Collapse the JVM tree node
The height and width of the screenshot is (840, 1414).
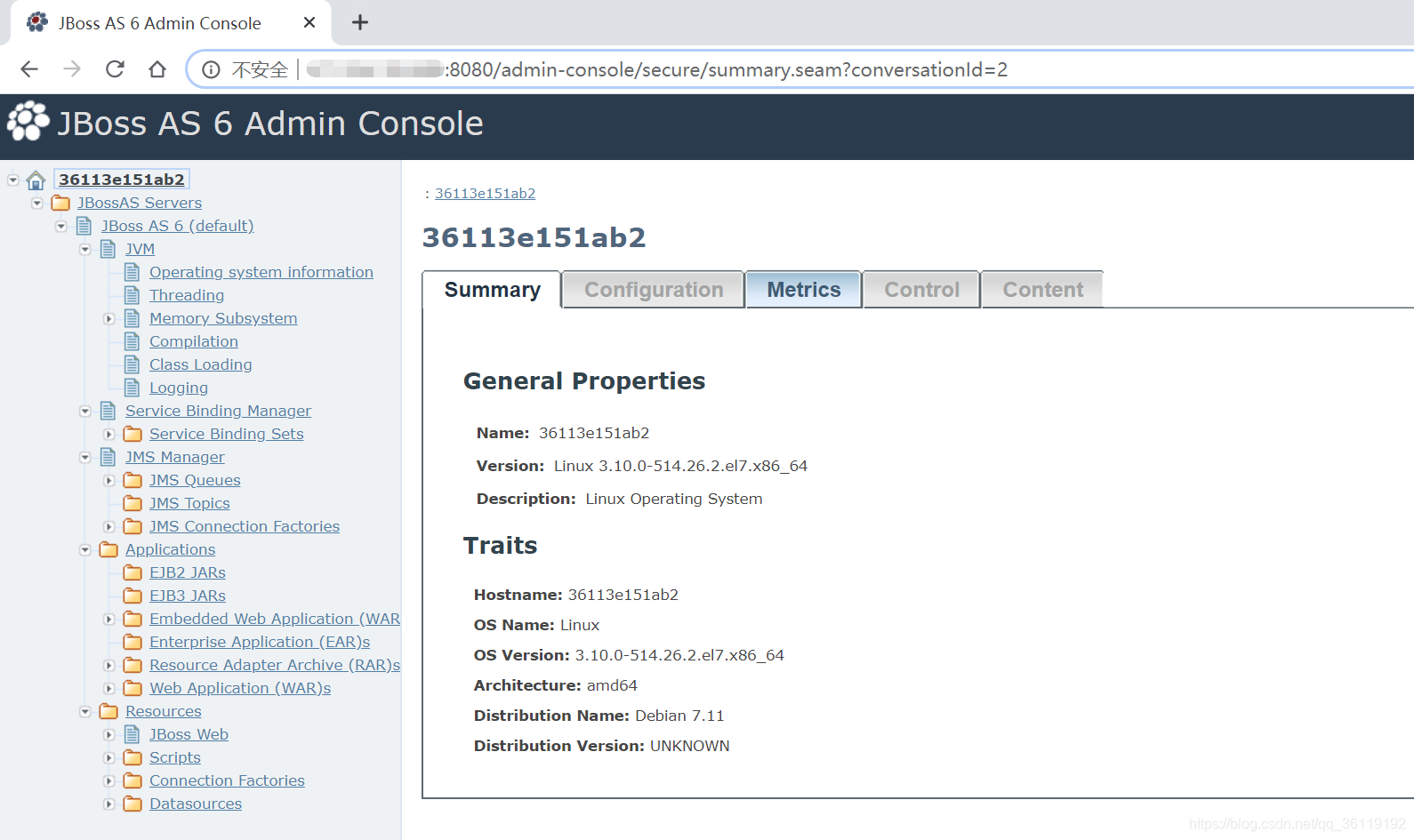pos(85,249)
